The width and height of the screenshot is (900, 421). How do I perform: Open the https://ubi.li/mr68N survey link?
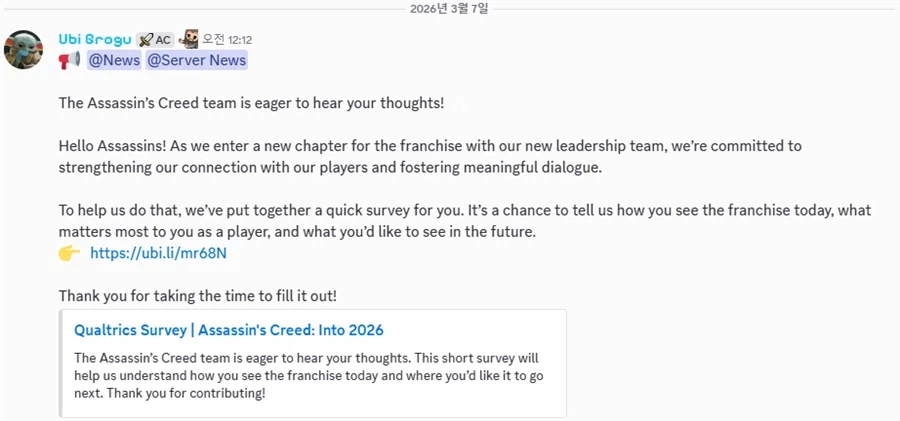[x=158, y=253]
